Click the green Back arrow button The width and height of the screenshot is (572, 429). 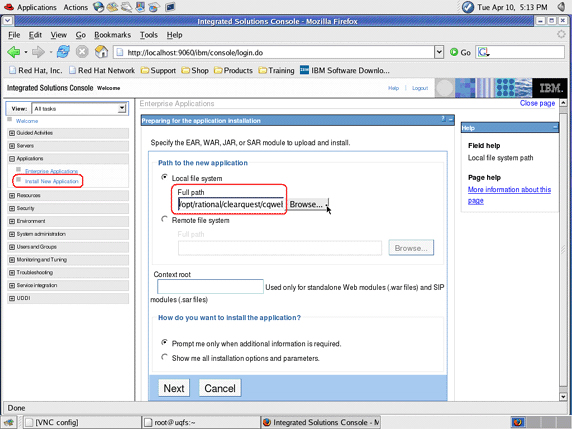[x=13, y=52]
